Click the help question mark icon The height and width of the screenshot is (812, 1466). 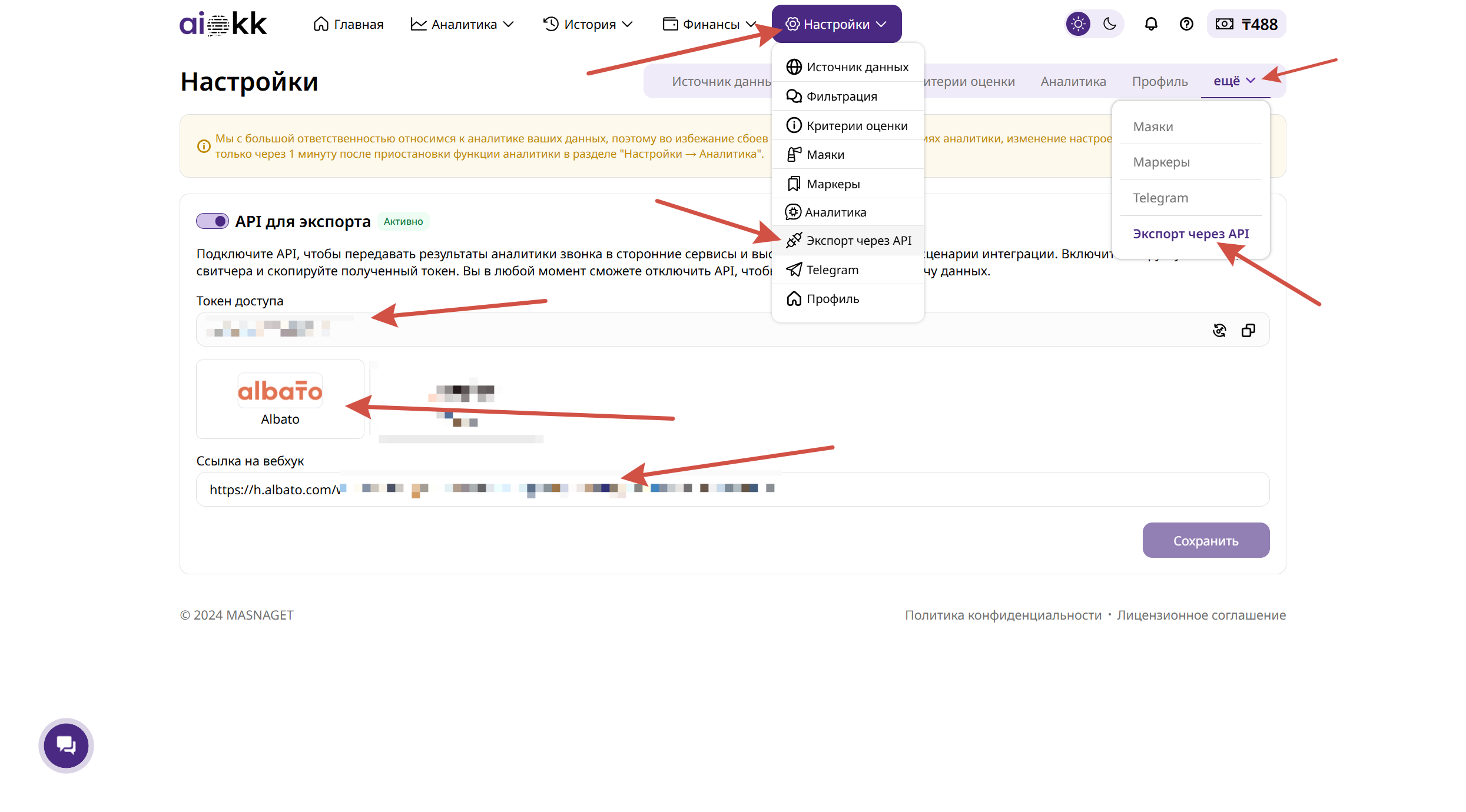coord(1186,24)
